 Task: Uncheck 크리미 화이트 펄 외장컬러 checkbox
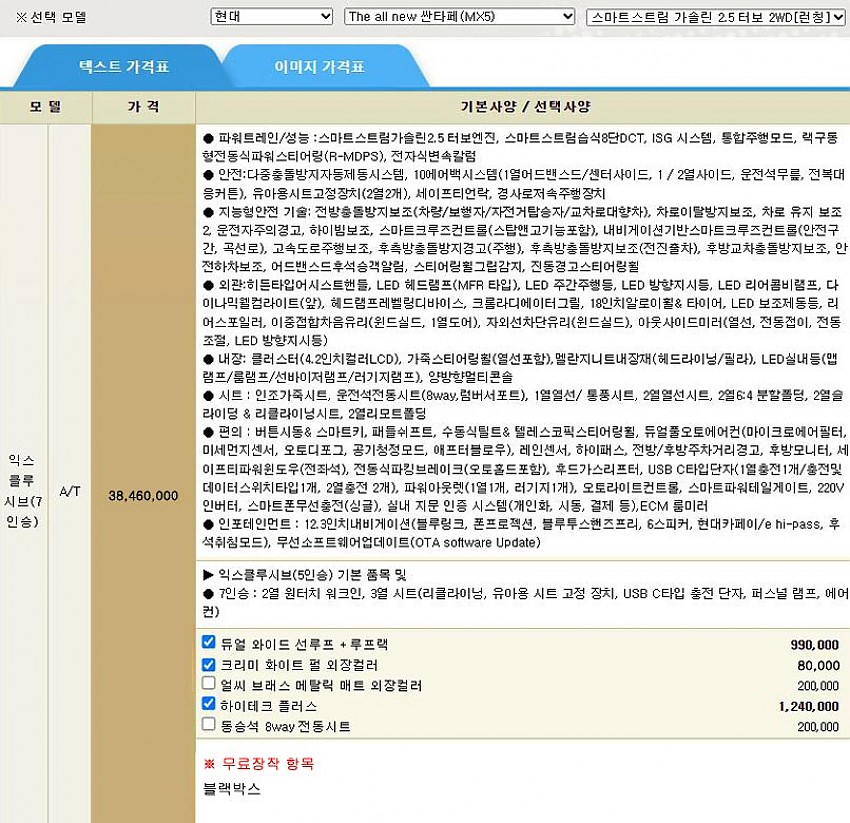pos(209,664)
